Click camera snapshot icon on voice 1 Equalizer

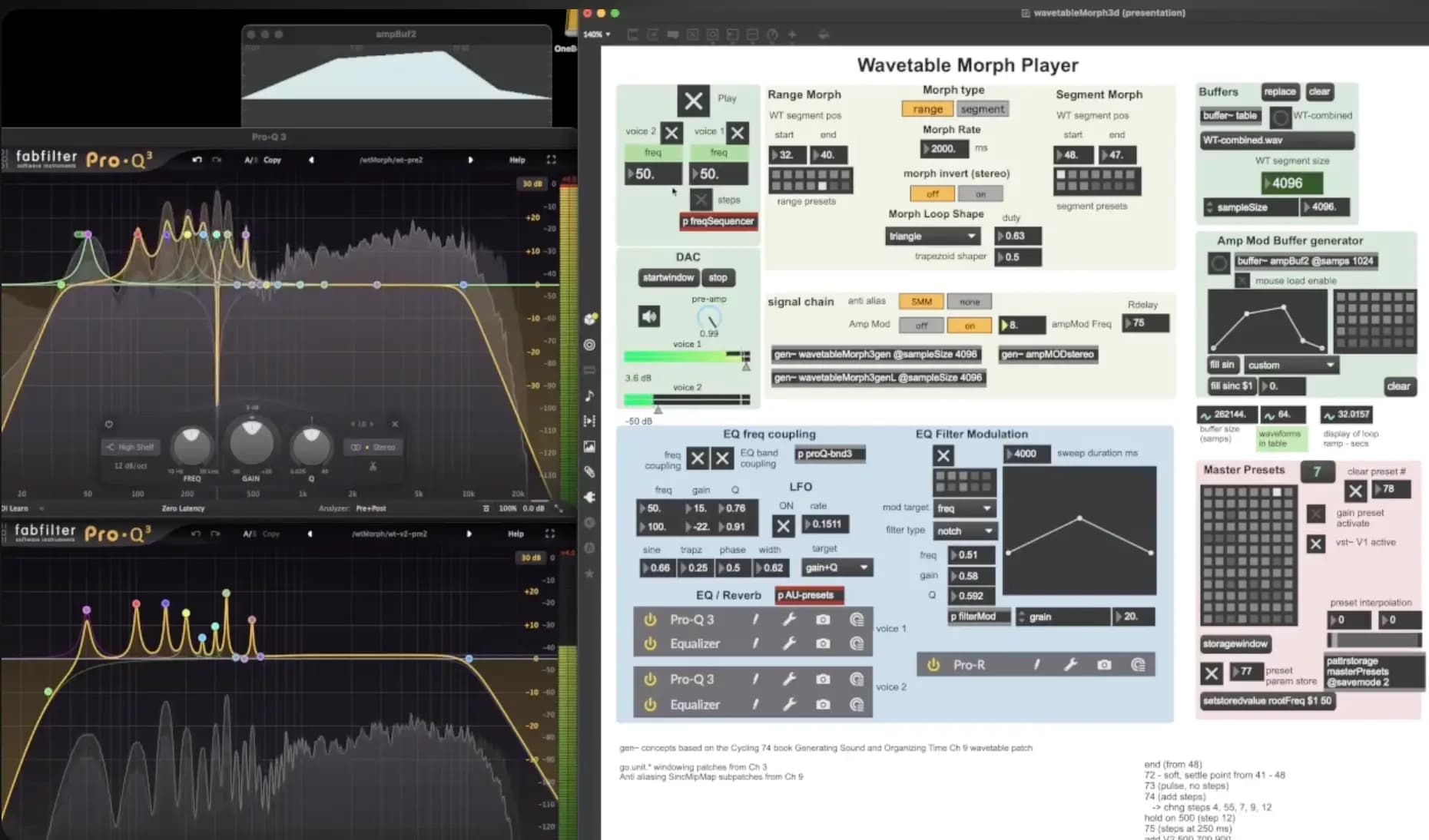pyautogui.click(x=823, y=643)
